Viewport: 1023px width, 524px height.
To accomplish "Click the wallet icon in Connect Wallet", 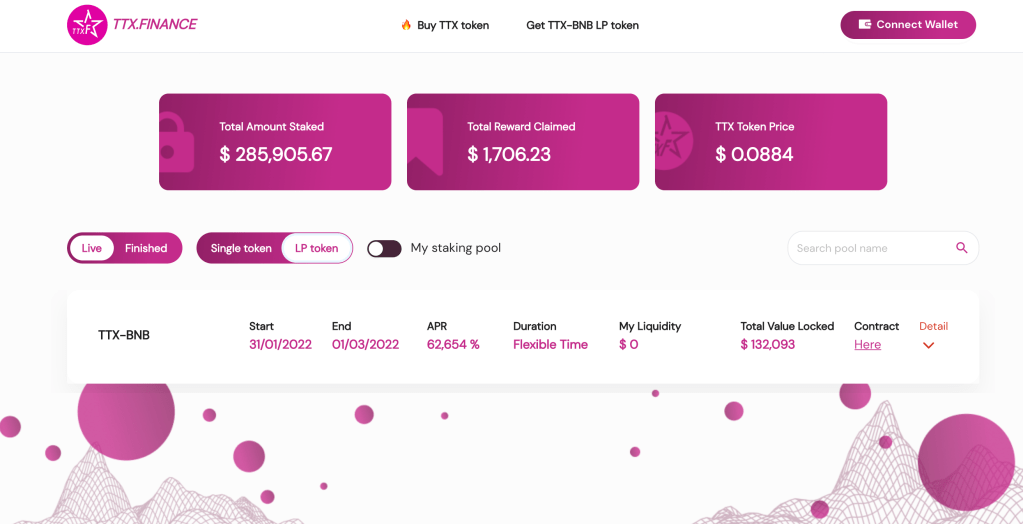I will coord(865,25).
